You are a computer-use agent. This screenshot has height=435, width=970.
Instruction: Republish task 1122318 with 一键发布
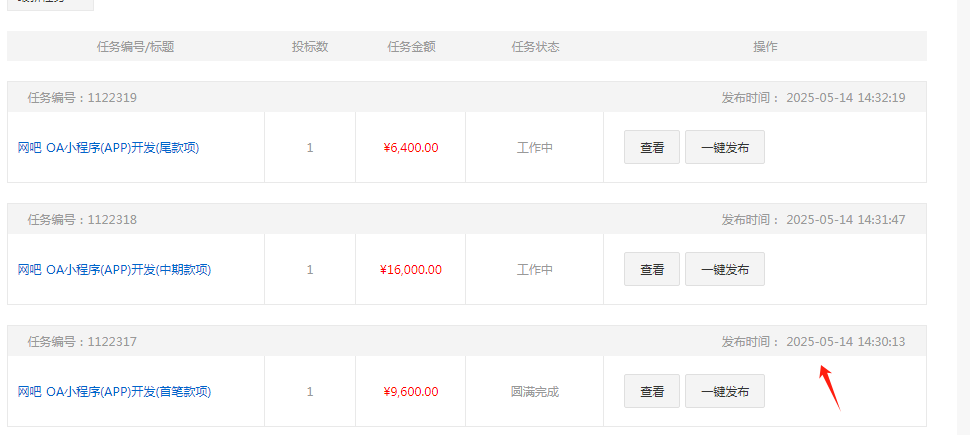(725, 270)
